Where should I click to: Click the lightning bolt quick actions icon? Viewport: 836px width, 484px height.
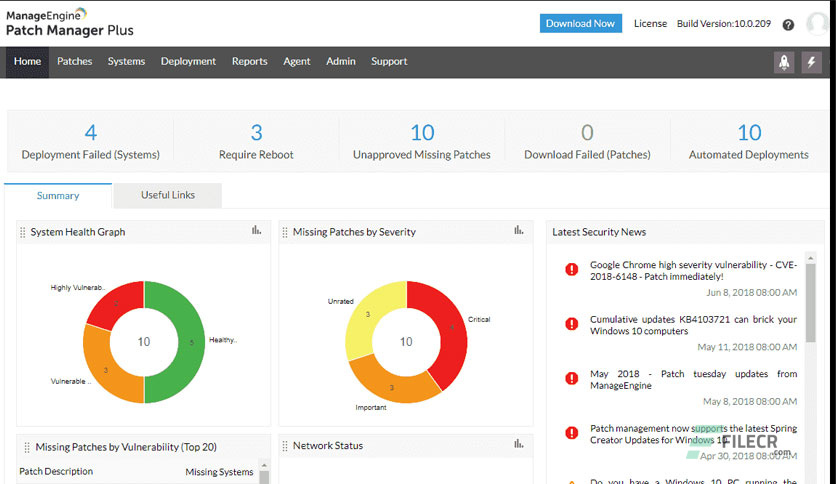pyautogui.click(x=811, y=62)
